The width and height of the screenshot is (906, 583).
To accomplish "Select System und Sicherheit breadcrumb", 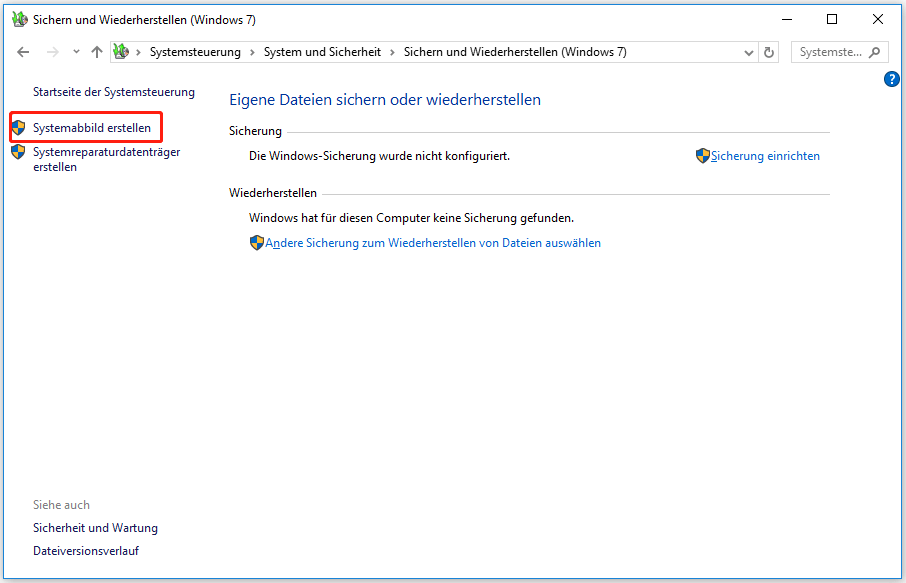I will pos(322,52).
